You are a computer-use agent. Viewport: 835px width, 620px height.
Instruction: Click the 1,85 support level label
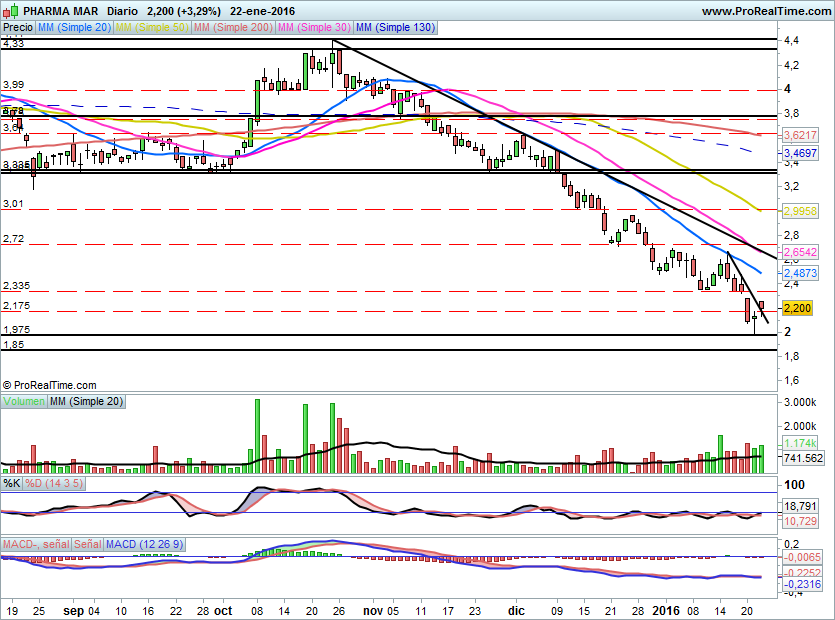click(x=13, y=345)
